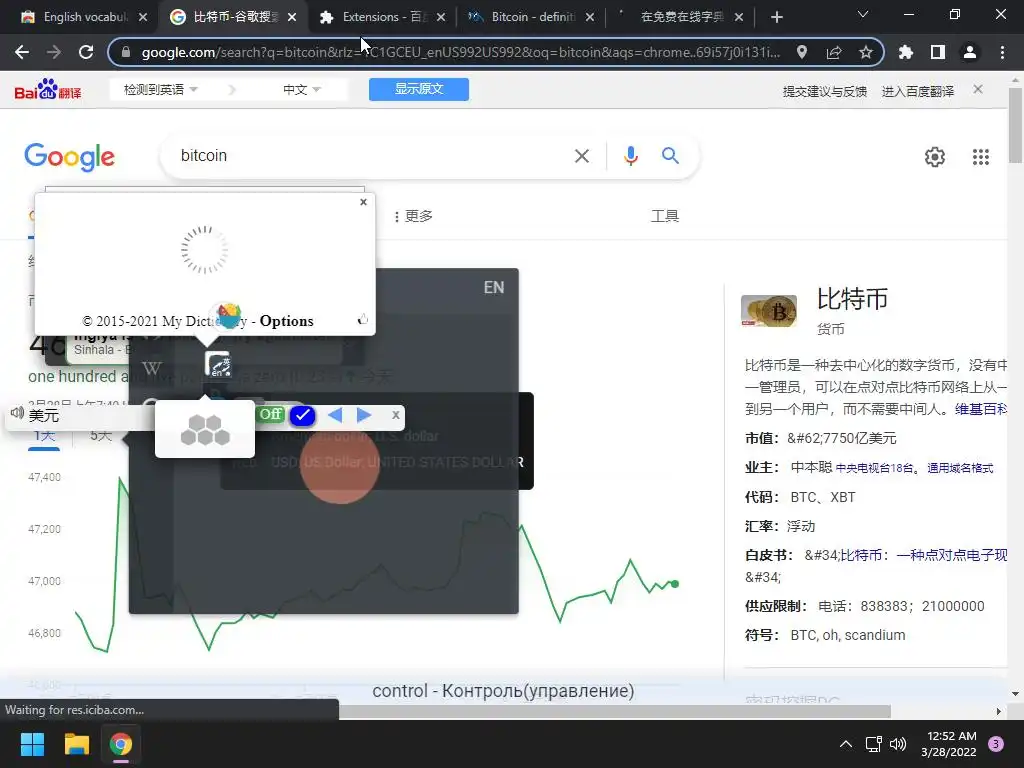
Task: Click the Google logo
Action: point(69,157)
